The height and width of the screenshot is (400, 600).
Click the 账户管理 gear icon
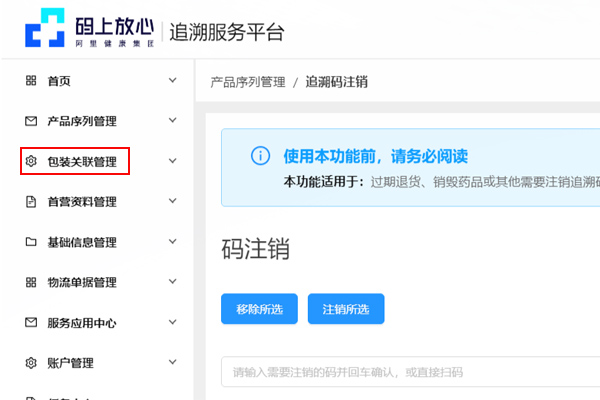[x=30, y=363]
